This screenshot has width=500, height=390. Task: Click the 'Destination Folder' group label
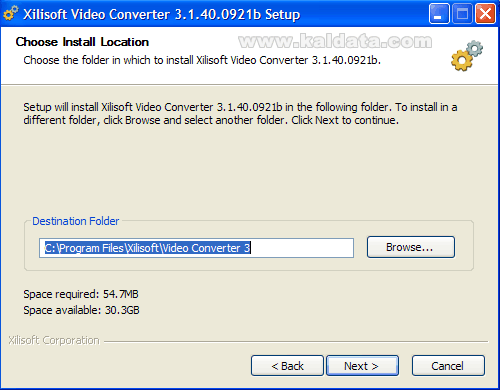pos(75,221)
